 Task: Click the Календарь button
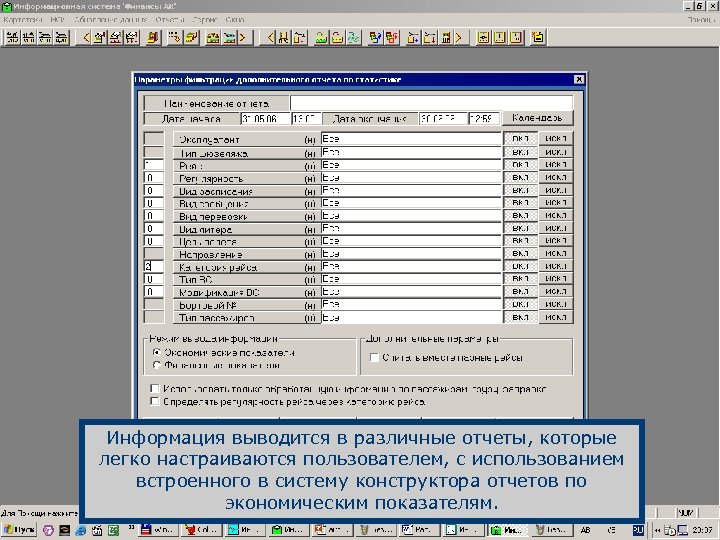(537, 118)
